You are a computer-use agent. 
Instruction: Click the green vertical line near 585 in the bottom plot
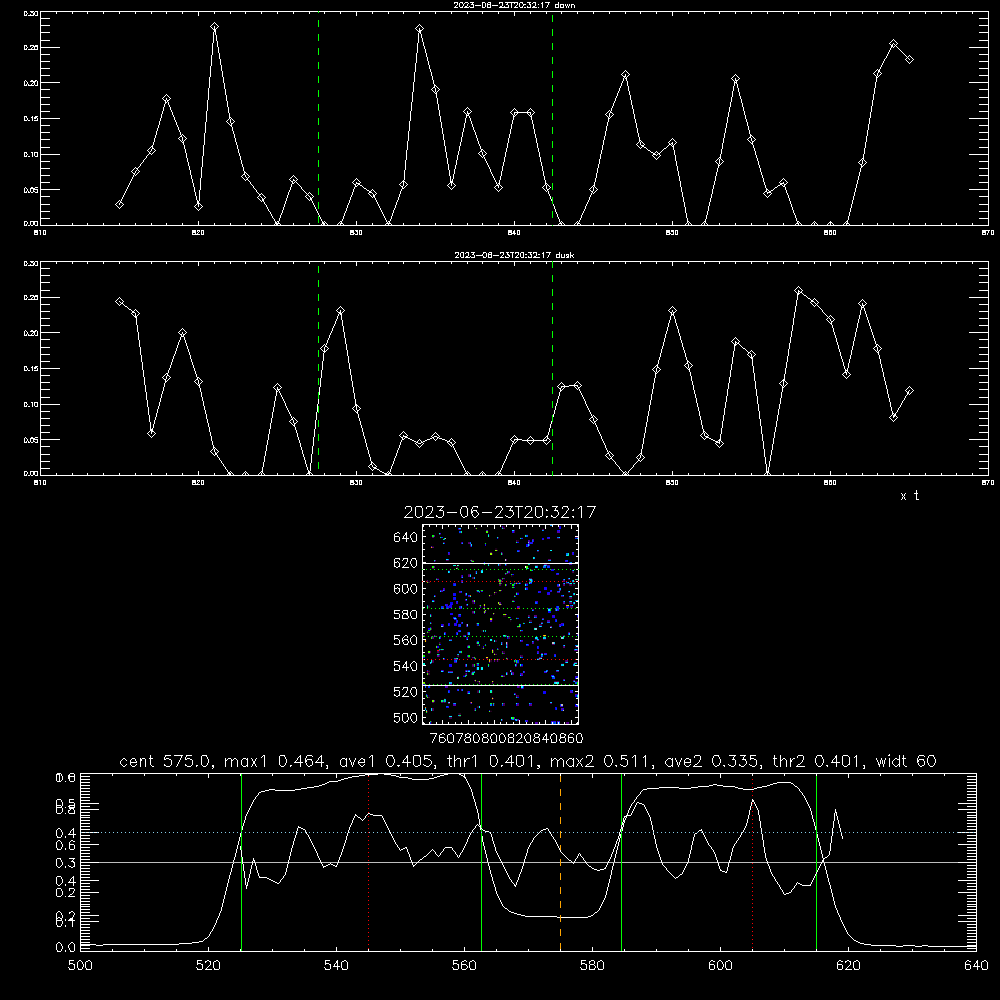(621, 861)
